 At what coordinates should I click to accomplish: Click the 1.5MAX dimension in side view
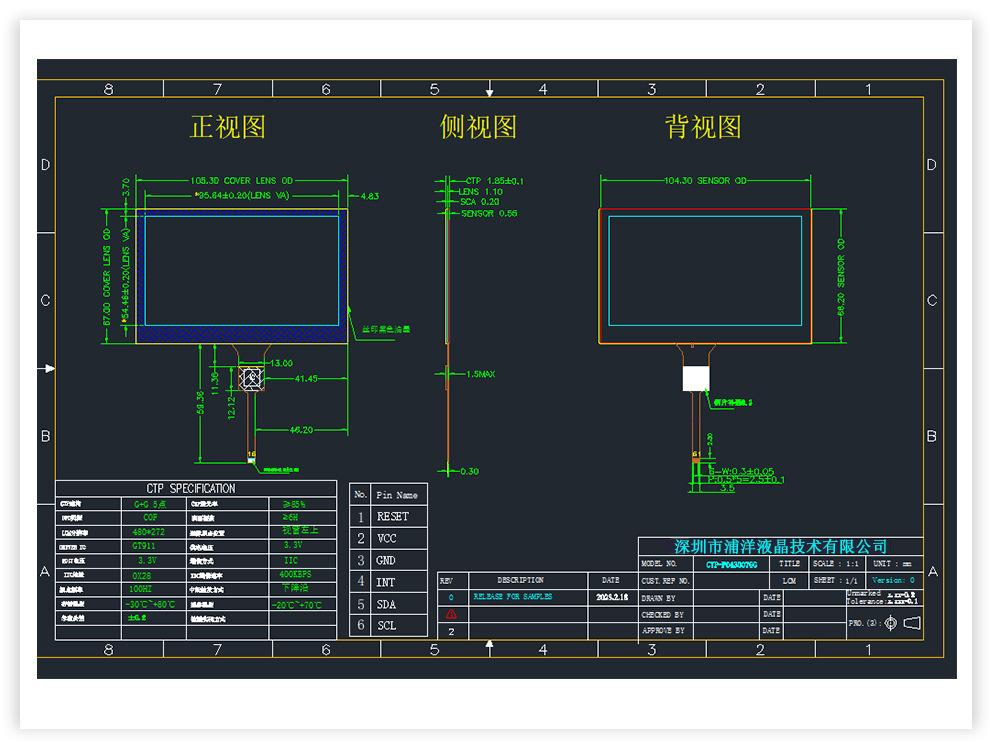[x=481, y=374]
